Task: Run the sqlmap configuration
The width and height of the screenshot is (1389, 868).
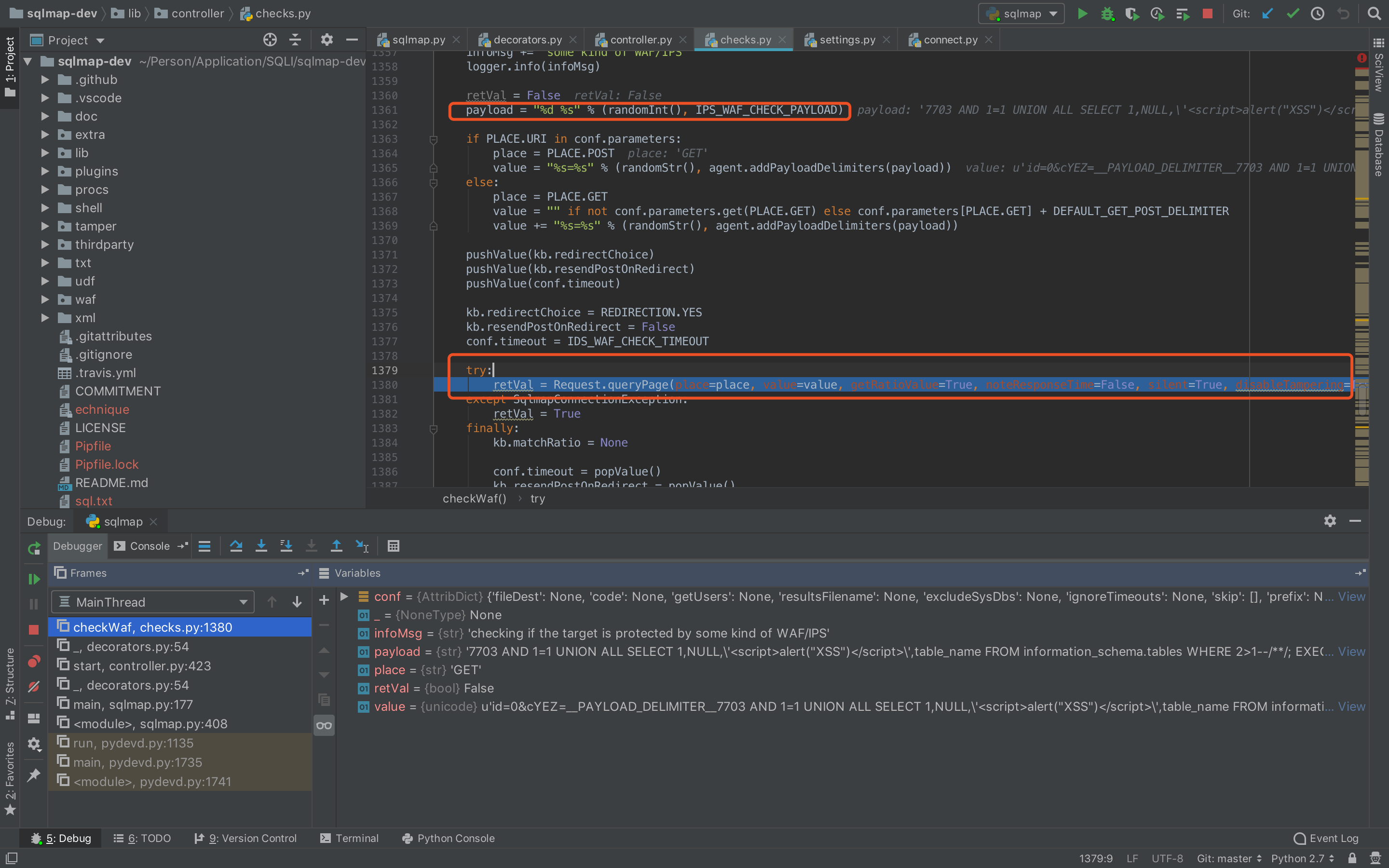Action: [1082, 13]
